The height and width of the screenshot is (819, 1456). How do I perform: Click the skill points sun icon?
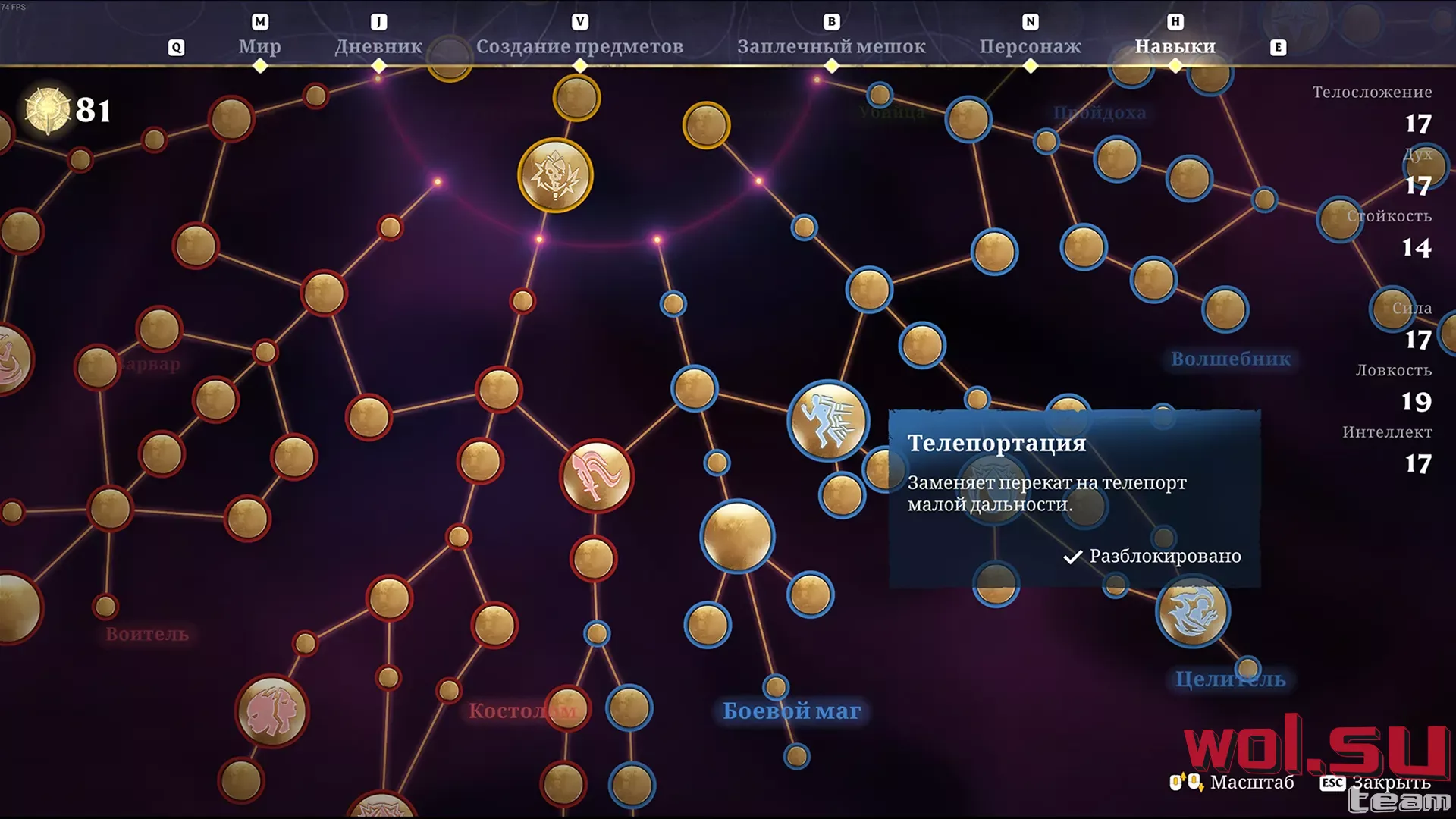[x=48, y=111]
